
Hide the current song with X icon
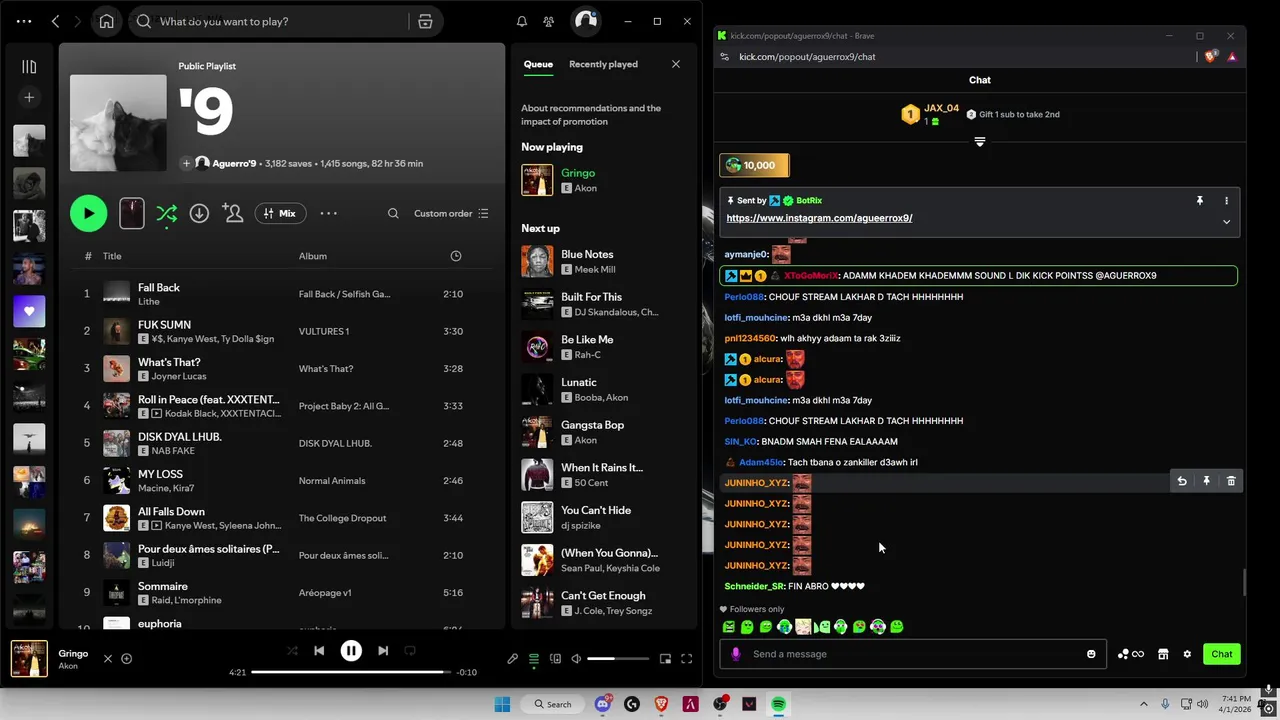click(x=108, y=658)
